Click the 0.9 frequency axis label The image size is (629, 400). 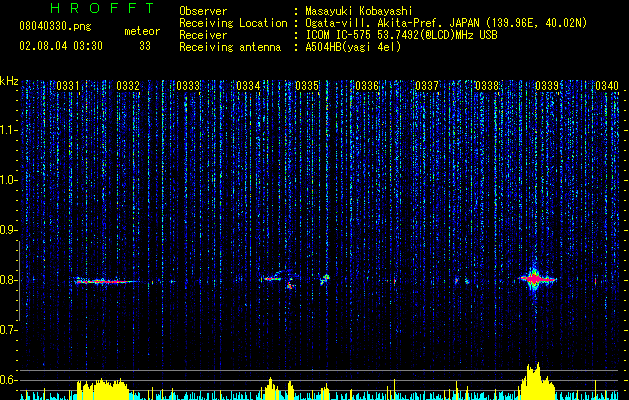9,230
